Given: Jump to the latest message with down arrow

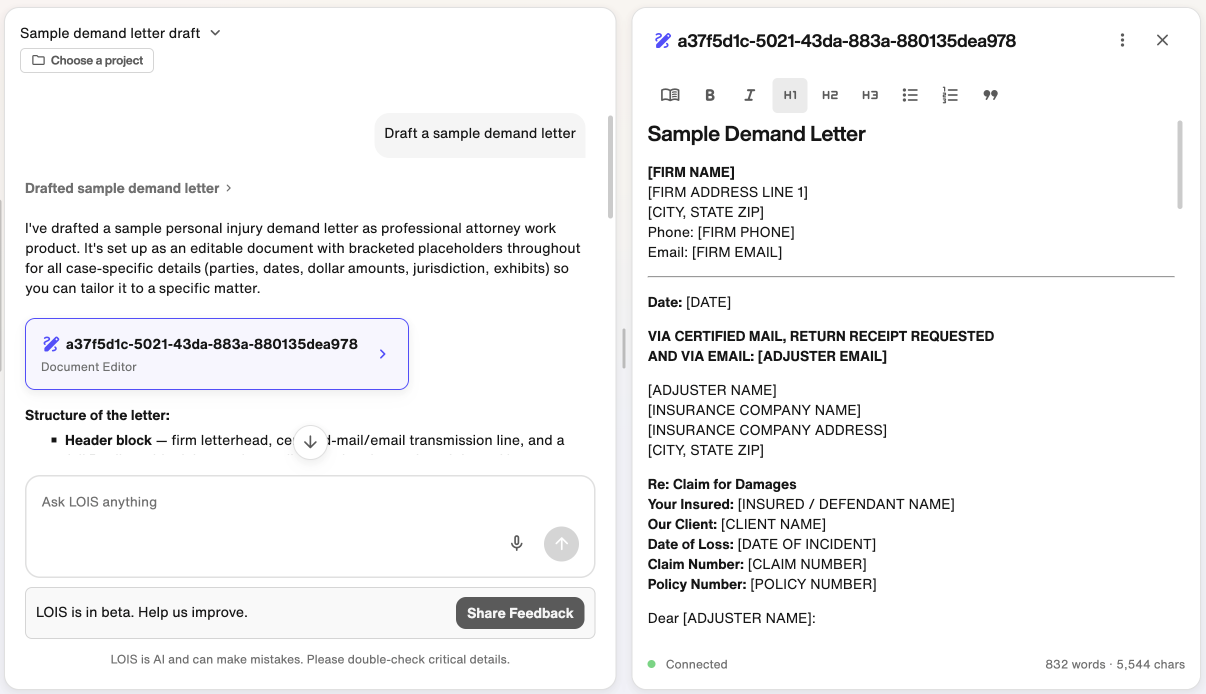Looking at the screenshot, I should pos(310,442).
